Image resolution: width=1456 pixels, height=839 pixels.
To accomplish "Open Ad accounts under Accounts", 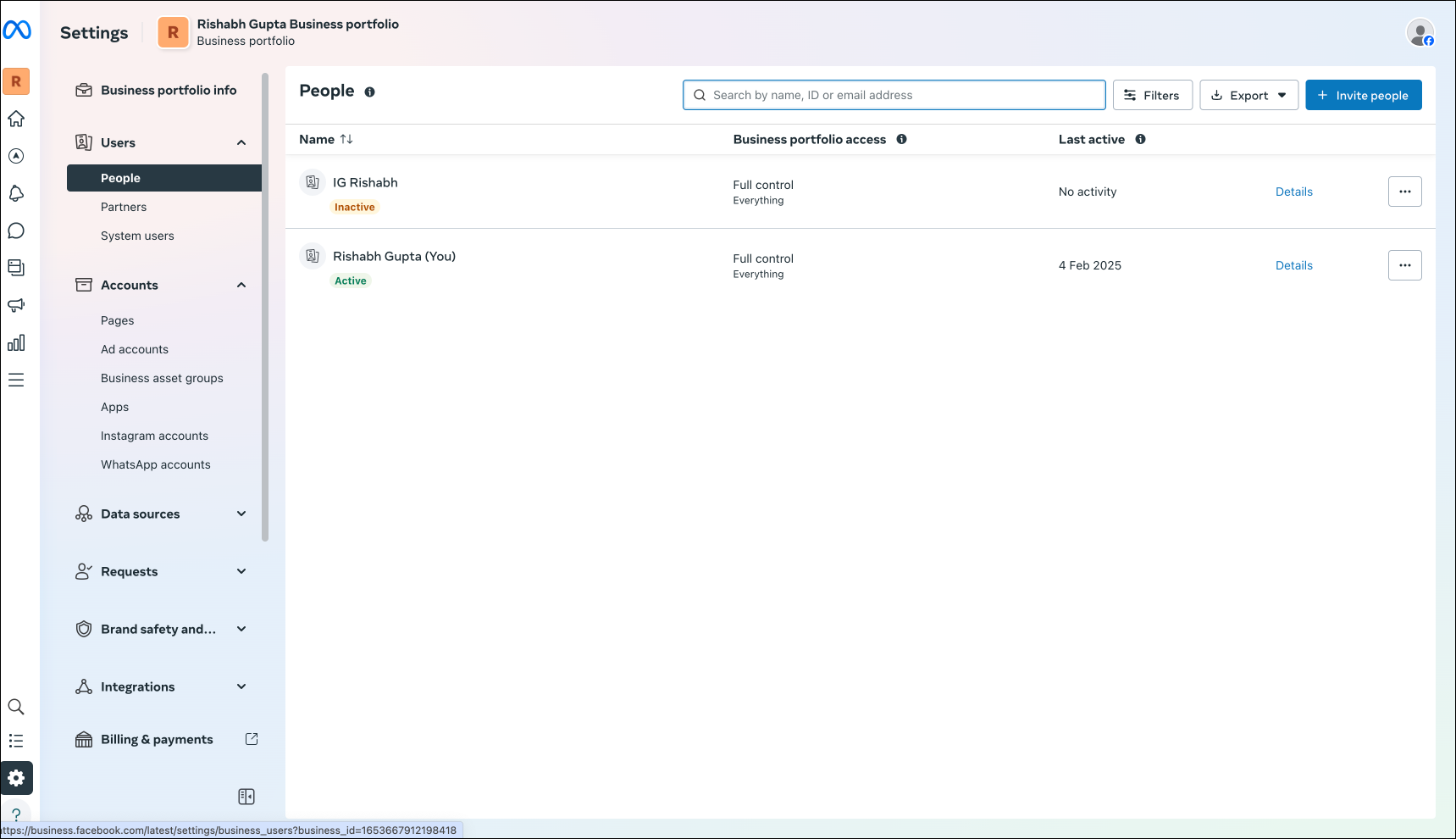I will (x=135, y=349).
